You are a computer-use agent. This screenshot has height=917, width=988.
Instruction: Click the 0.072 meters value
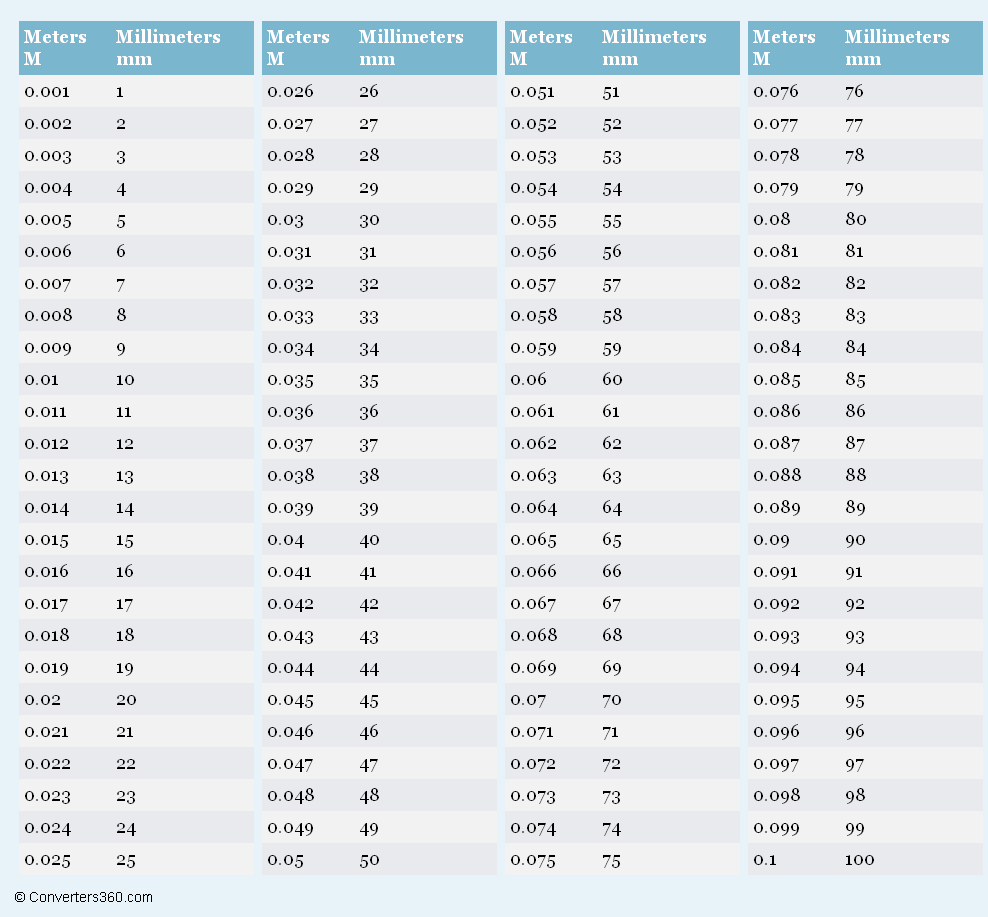pyautogui.click(x=533, y=764)
